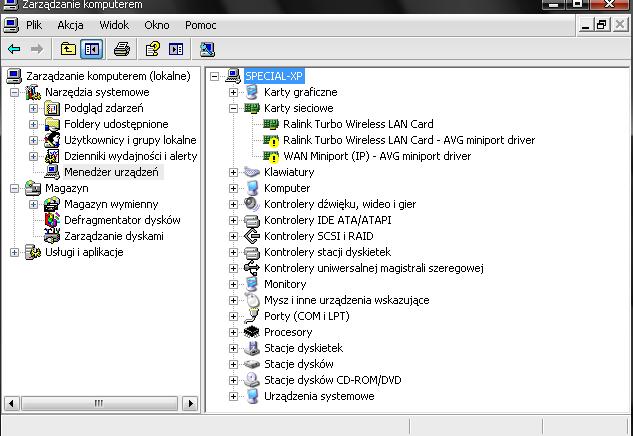
Task: Expand the Klawiatury category
Action: tap(233, 172)
